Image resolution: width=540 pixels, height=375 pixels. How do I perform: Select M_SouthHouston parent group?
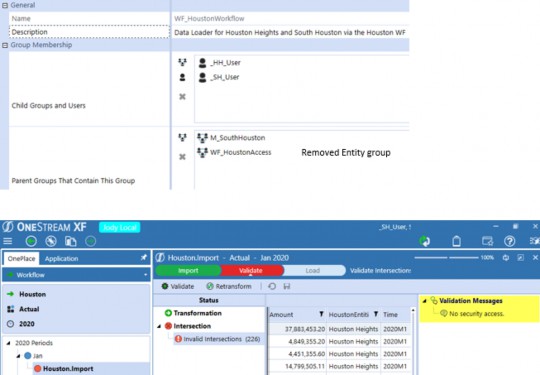pyautogui.click(x=238, y=138)
